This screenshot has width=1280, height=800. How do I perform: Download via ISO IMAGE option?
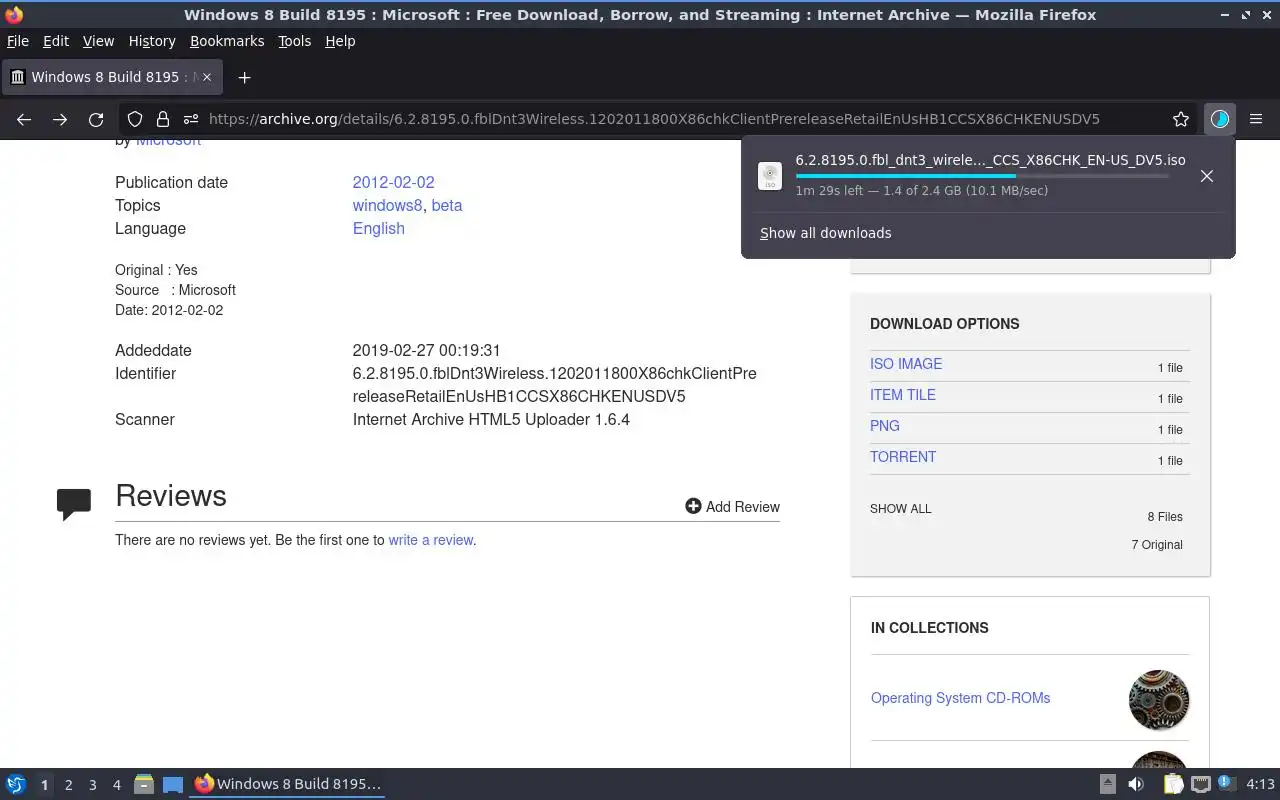pyautogui.click(x=906, y=364)
